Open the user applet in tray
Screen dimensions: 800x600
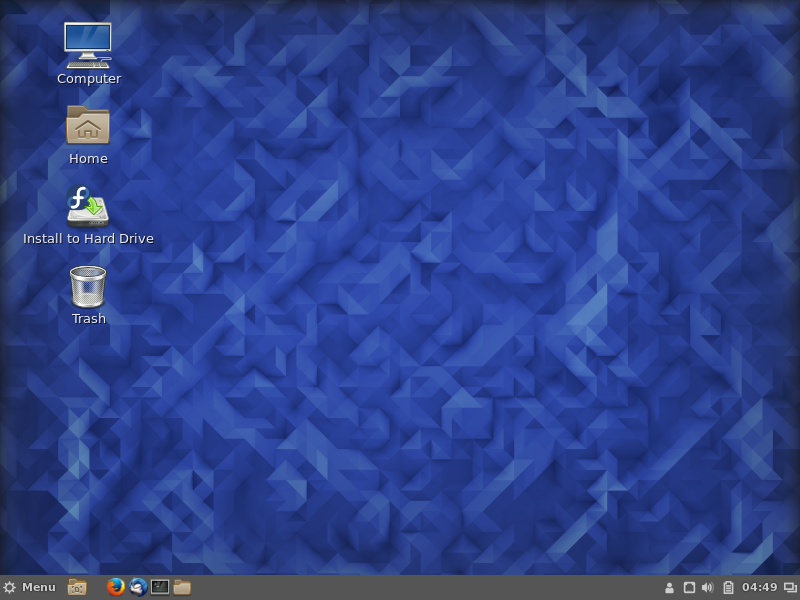click(x=669, y=587)
